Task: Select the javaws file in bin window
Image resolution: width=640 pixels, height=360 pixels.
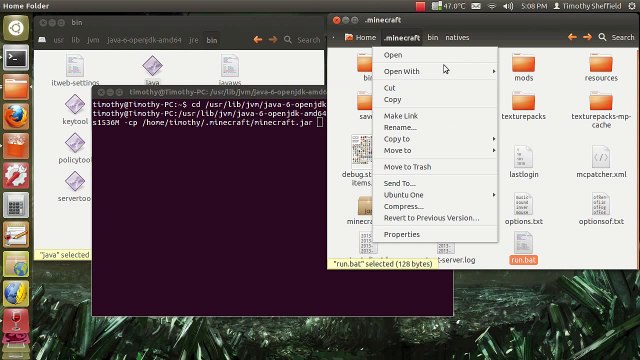Action: click(x=230, y=70)
